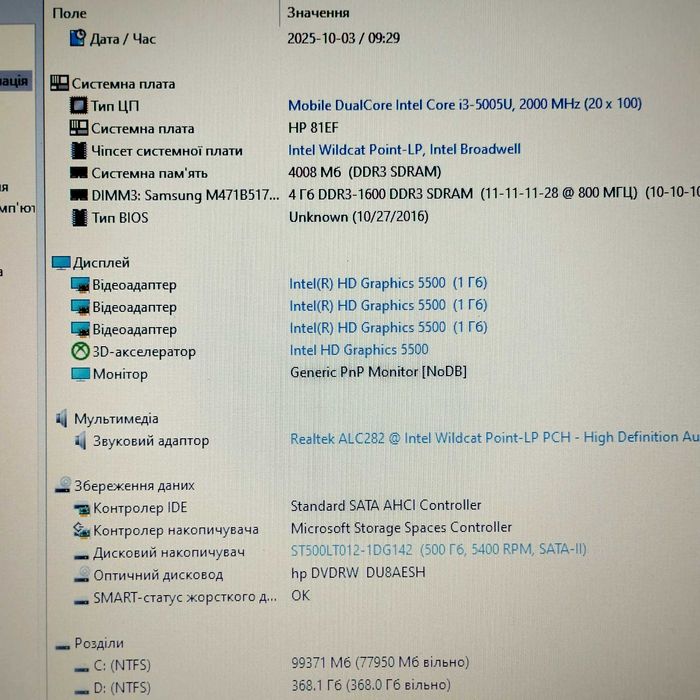Image resolution: width=700 pixels, height=700 pixels.
Task: Select the Тип ЦП field label
Action: [x=115, y=106]
